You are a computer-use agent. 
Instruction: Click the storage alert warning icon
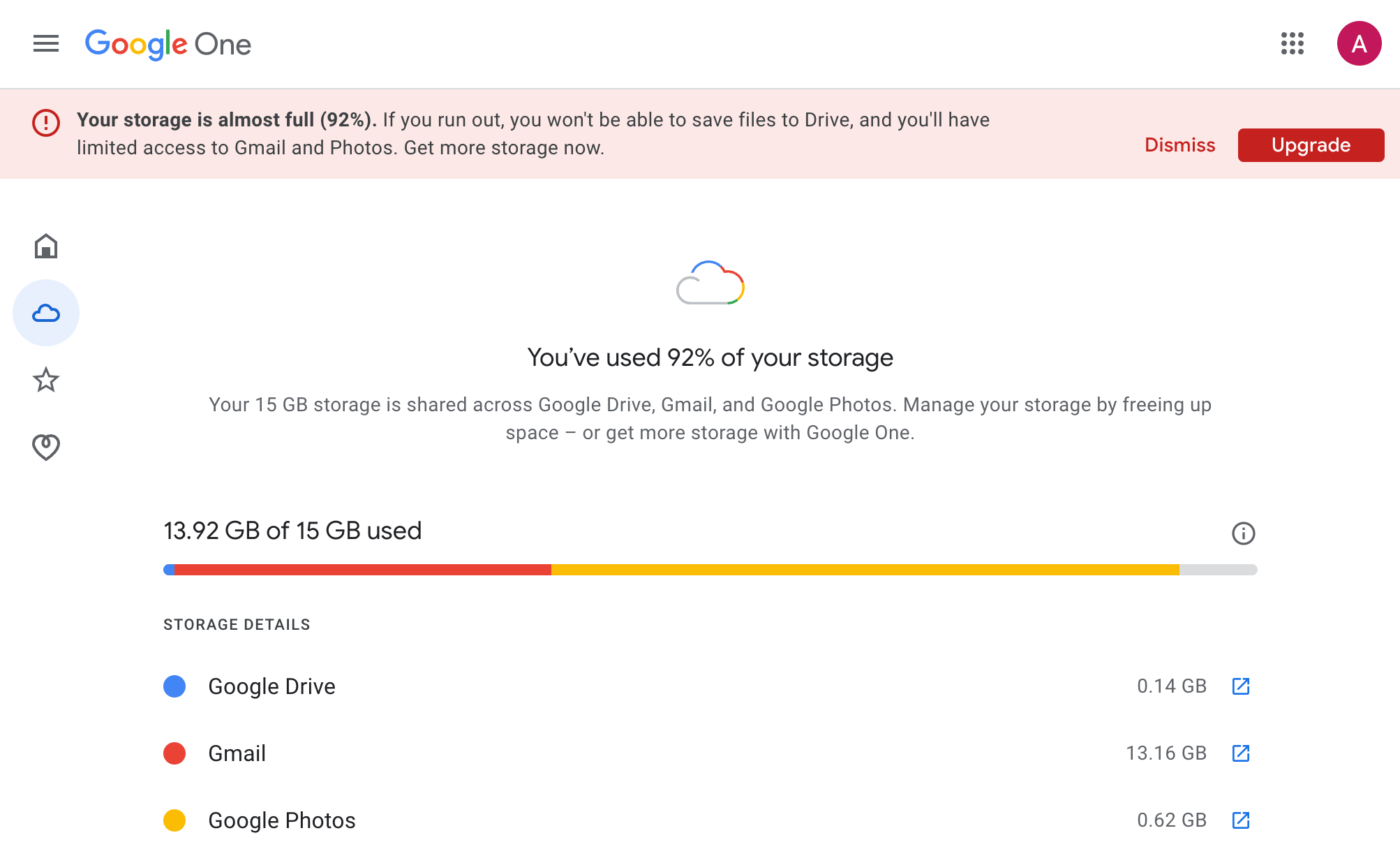click(45, 124)
